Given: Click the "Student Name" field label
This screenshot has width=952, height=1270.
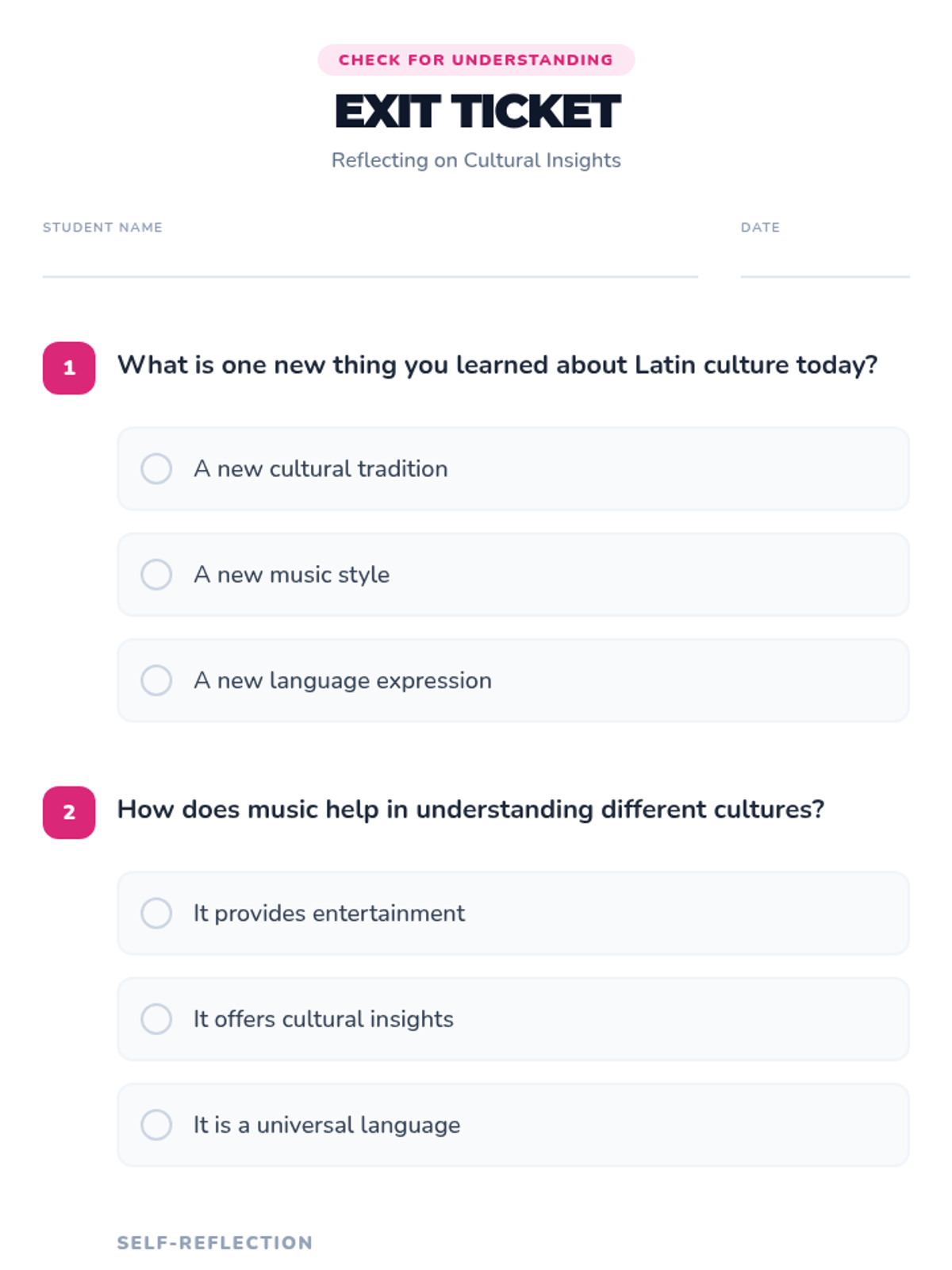Looking at the screenshot, I should [x=102, y=228].
